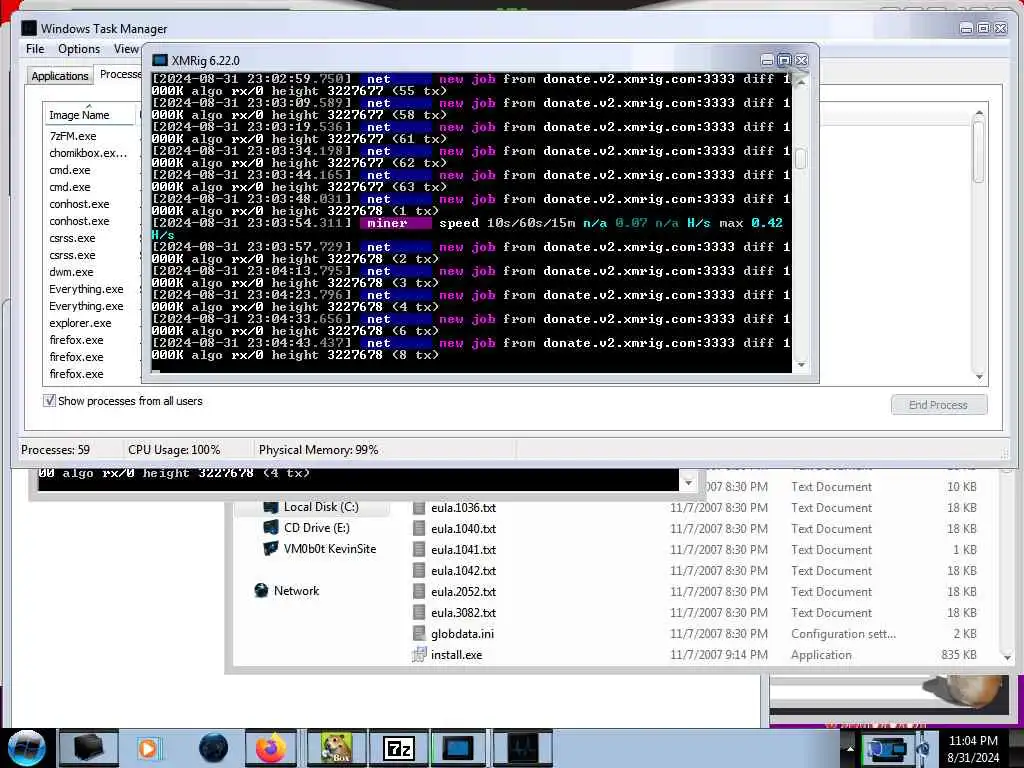Select the 7zFM.exe process

73,136
